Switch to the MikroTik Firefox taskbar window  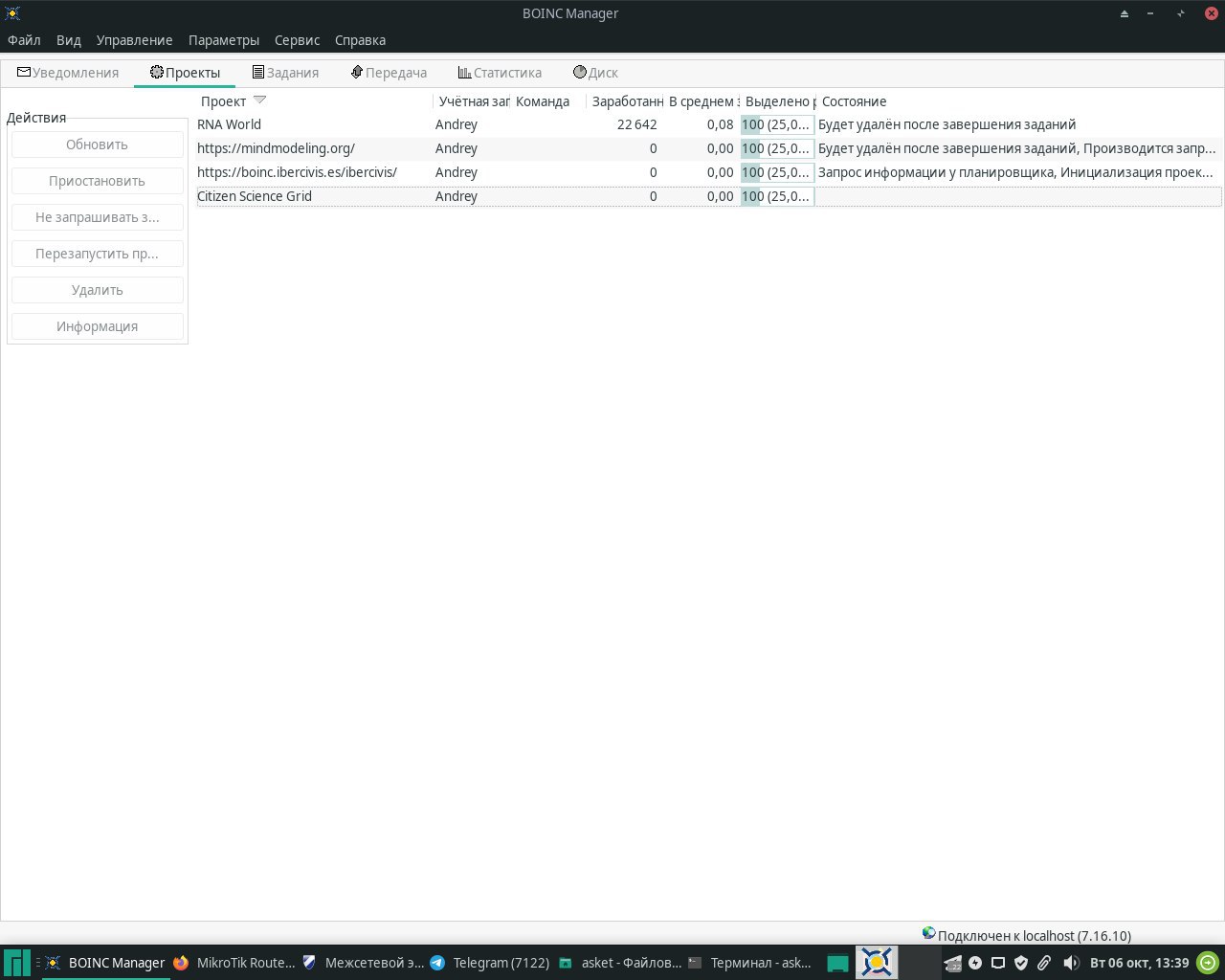click(234, 963)
